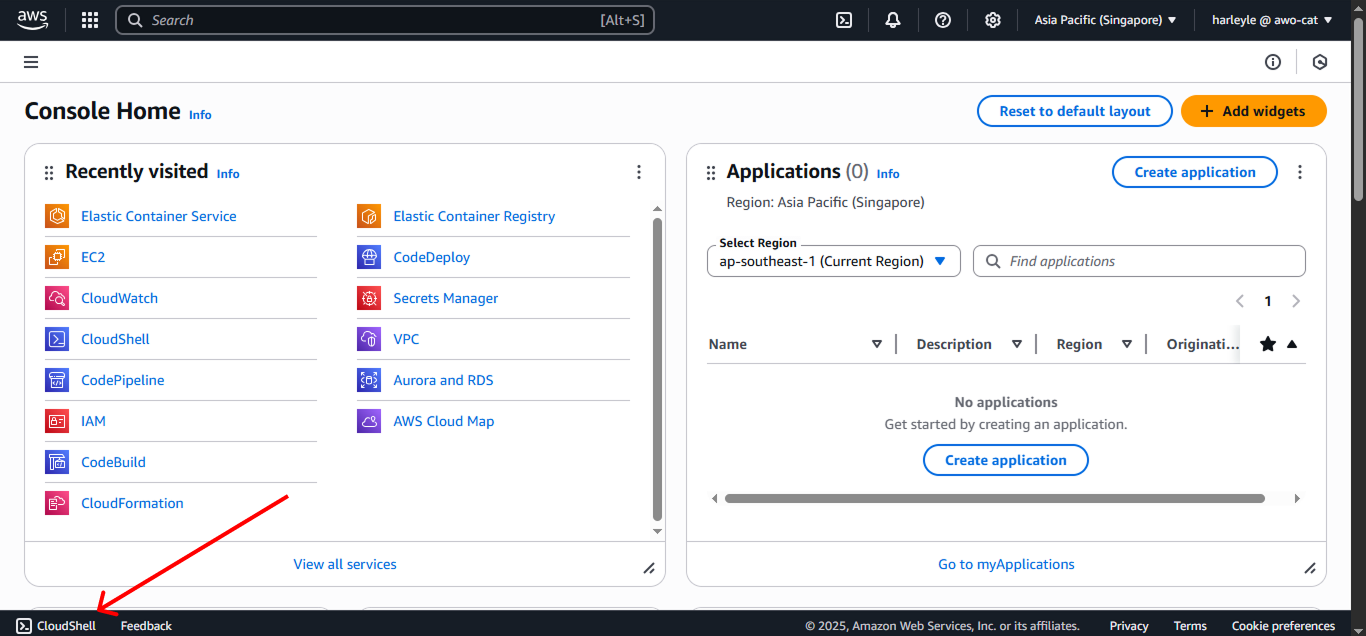
Task: Open the services grid menu icon
Action: click(90, 20)
